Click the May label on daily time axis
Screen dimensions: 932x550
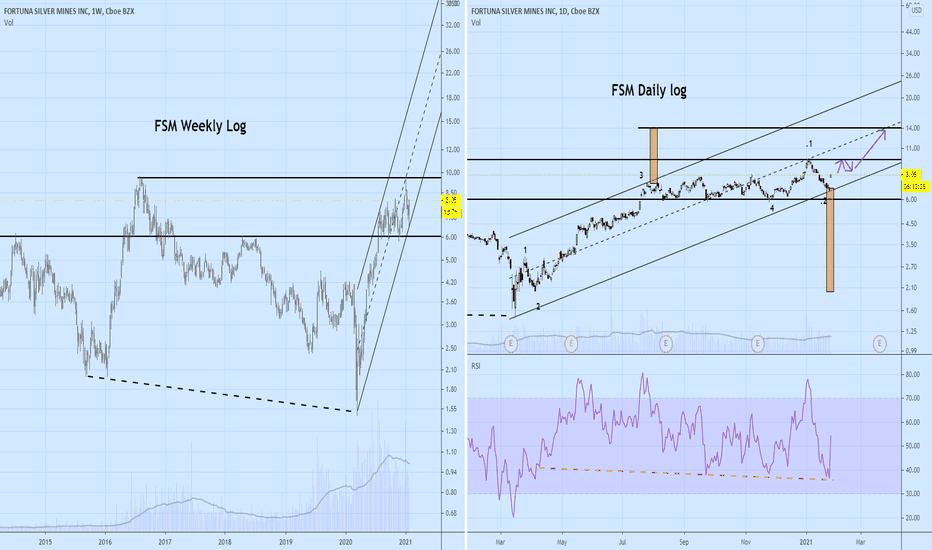562,542
